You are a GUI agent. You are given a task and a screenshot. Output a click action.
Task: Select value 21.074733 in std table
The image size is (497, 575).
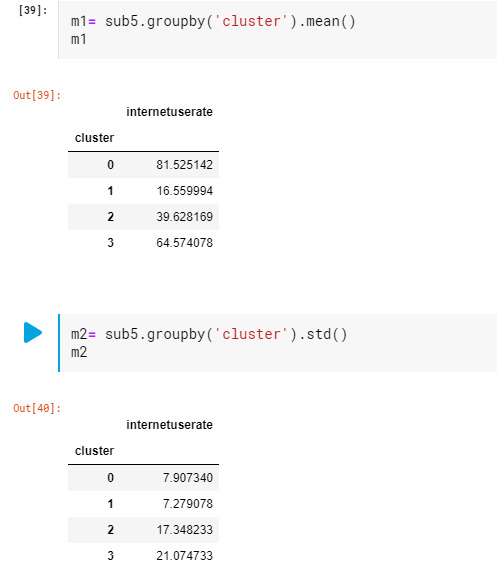point(184,556)
